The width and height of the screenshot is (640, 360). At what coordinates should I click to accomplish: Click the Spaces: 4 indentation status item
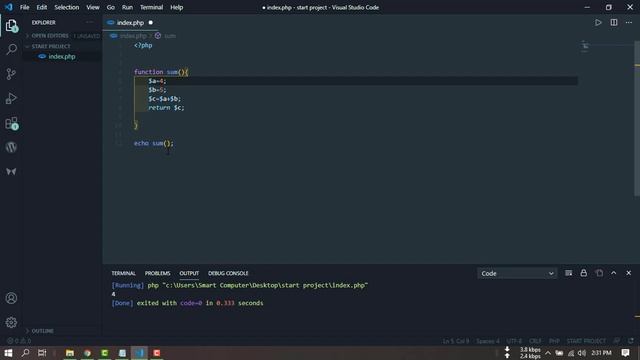488,341
